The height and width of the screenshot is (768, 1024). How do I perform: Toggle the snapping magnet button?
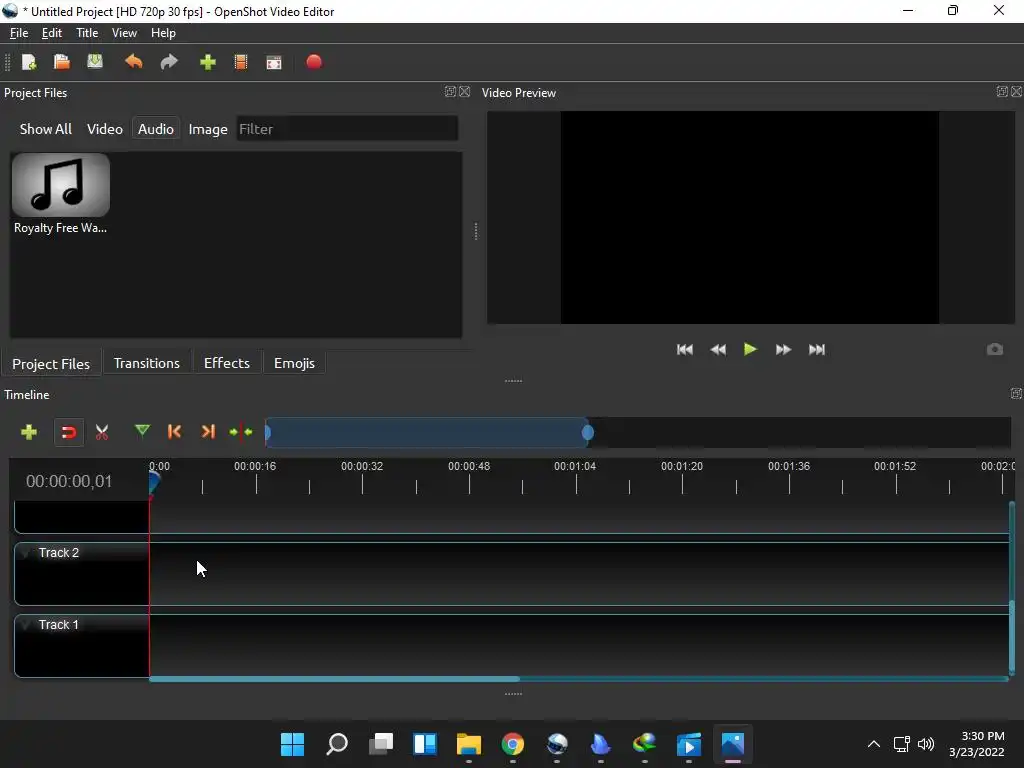[69, 432]
